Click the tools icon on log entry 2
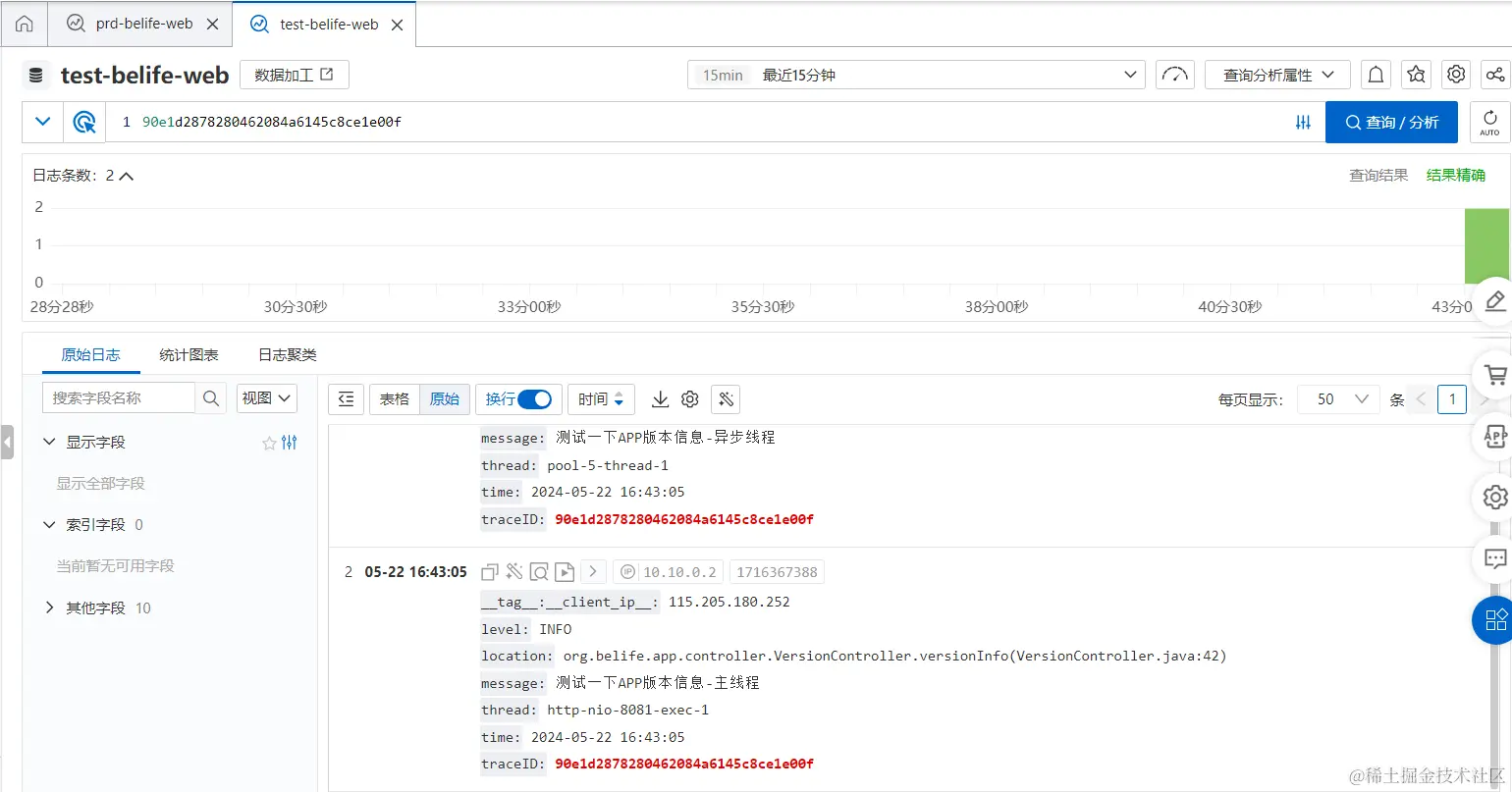 [514, 571]
